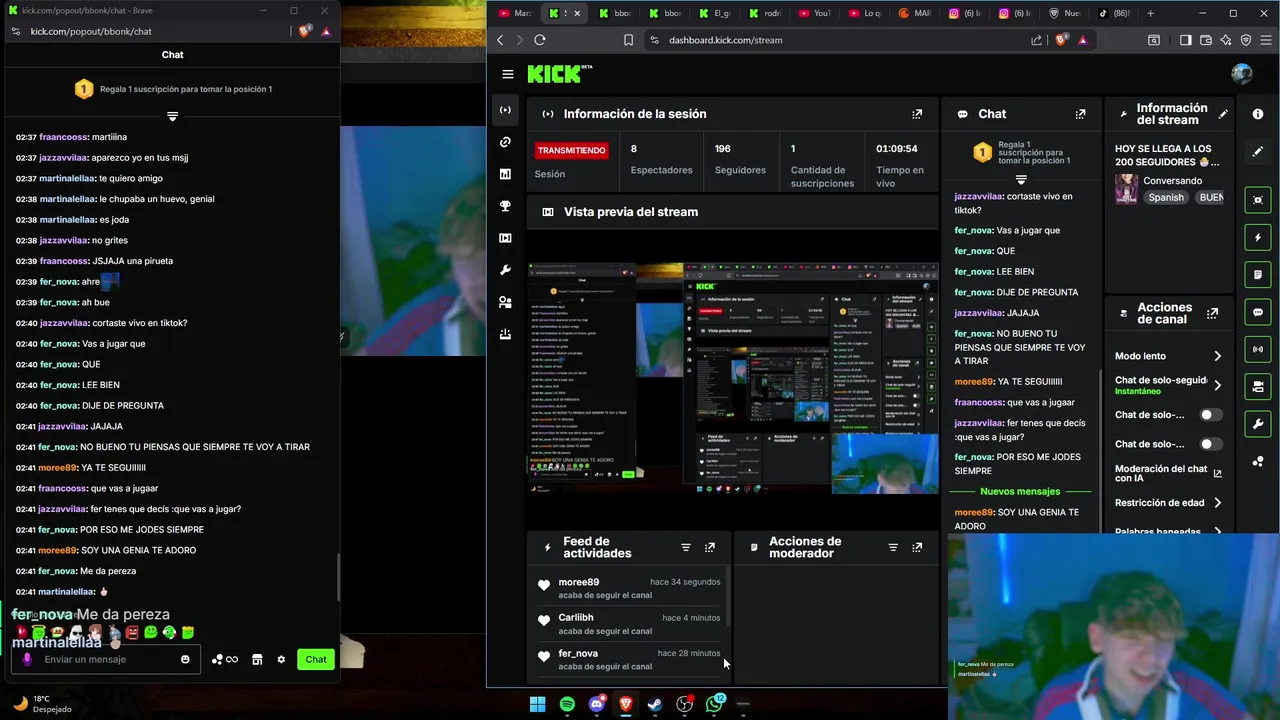Click the info icon in the right sidebar

point(1258,114)
